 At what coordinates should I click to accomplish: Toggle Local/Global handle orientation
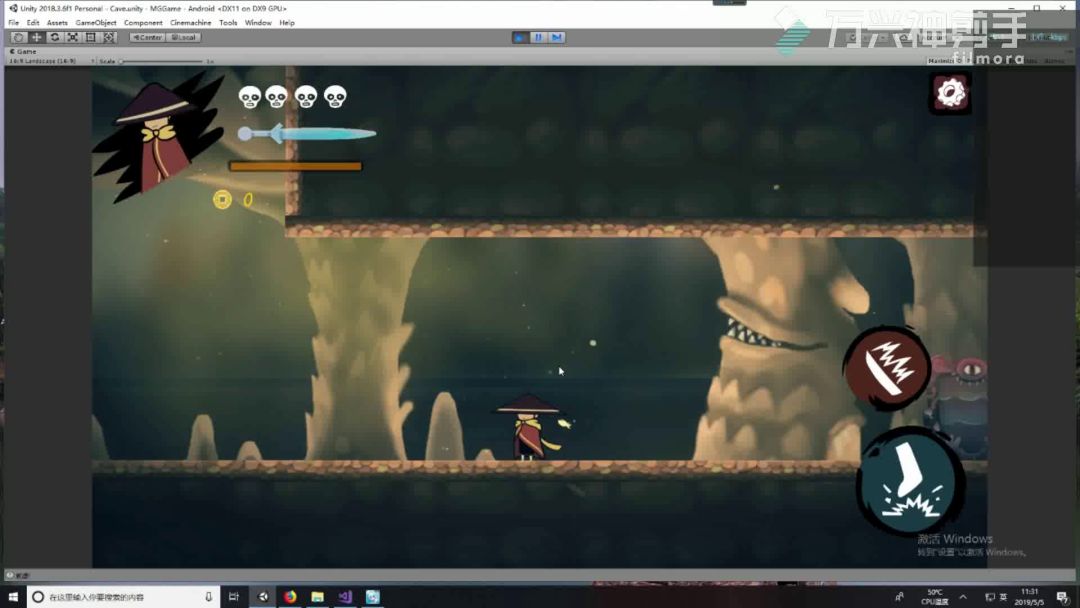[x=183, y=37]
